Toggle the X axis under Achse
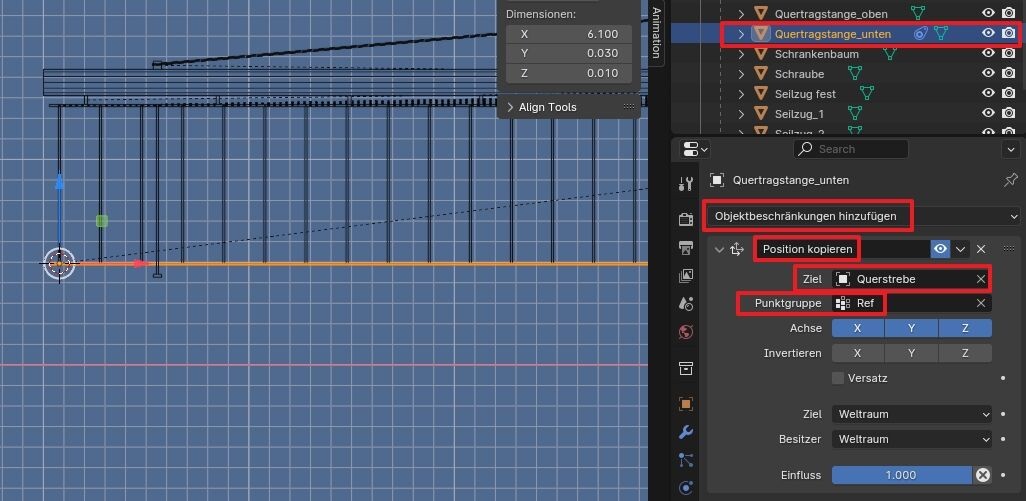The height and width of the screenshot is (501, 1026). [858, 328]
